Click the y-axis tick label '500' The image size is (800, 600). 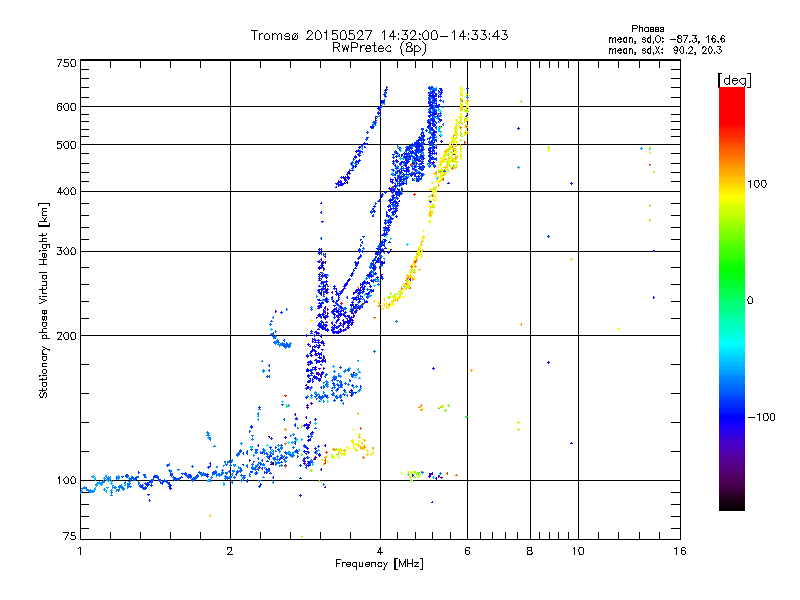coord(66,145)
